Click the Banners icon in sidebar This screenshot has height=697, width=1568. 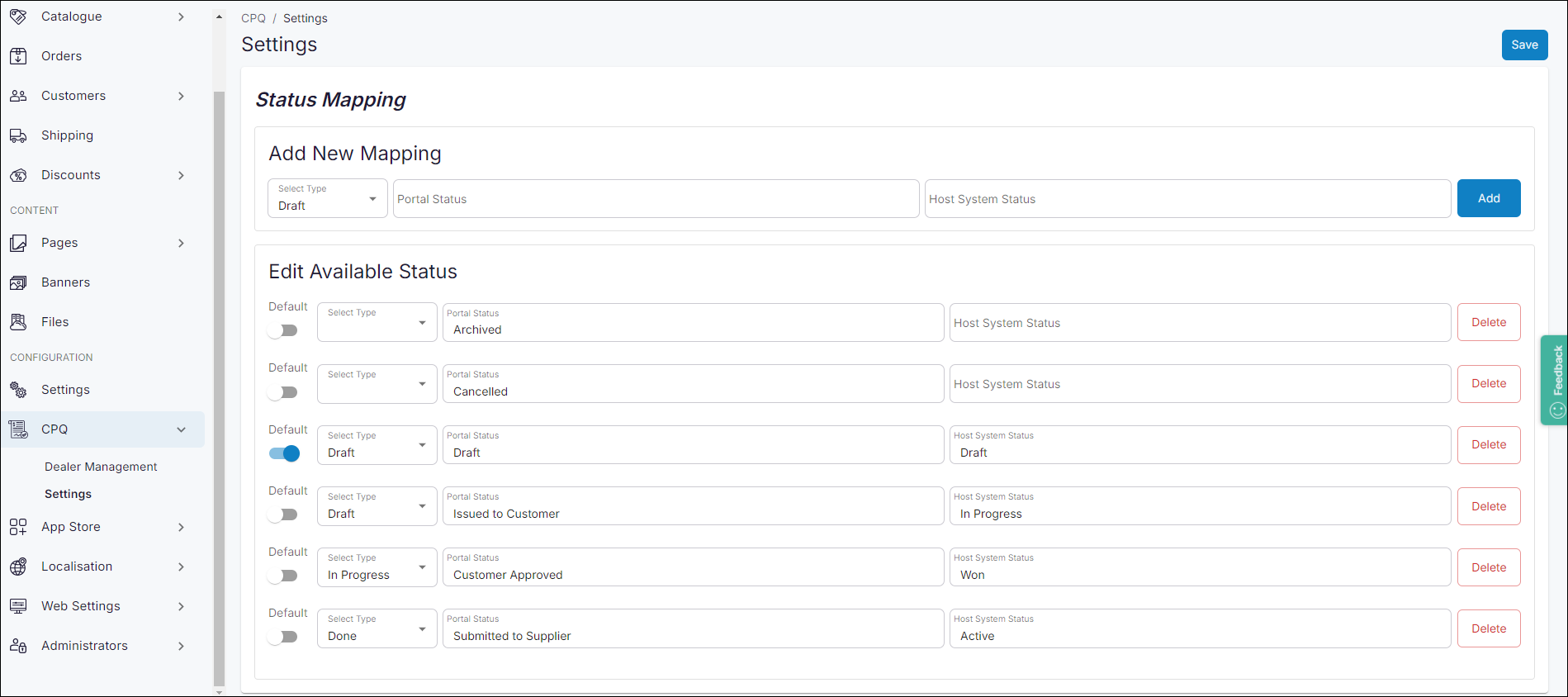[x=18, y=282]
